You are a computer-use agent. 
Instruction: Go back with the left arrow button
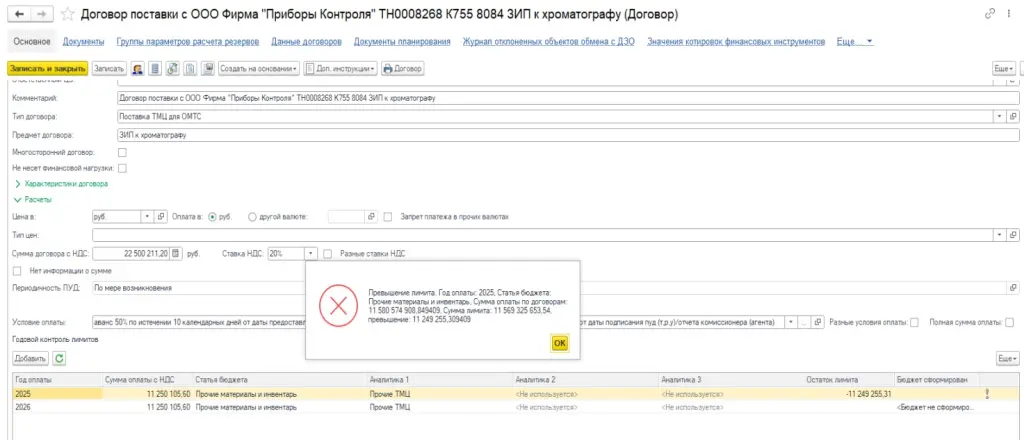(18, 14)
